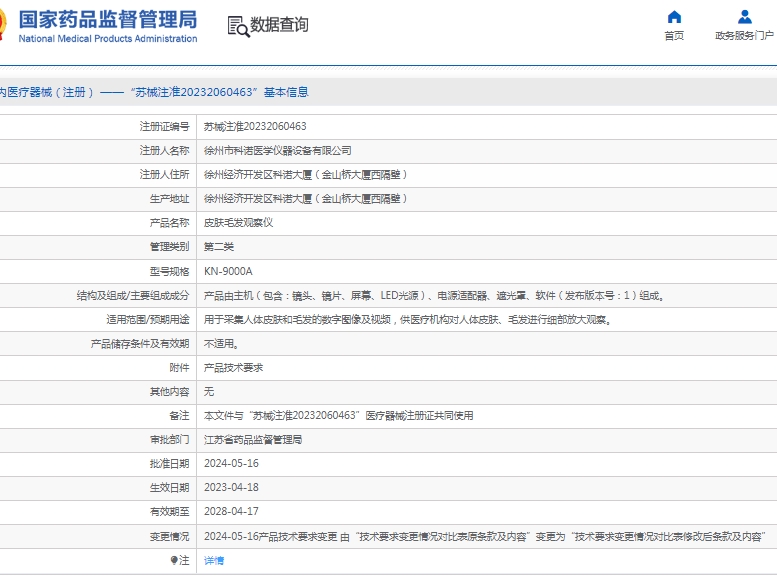Click attachment value 产品技术要求
777x581 pixels.
tap(233, 368)
